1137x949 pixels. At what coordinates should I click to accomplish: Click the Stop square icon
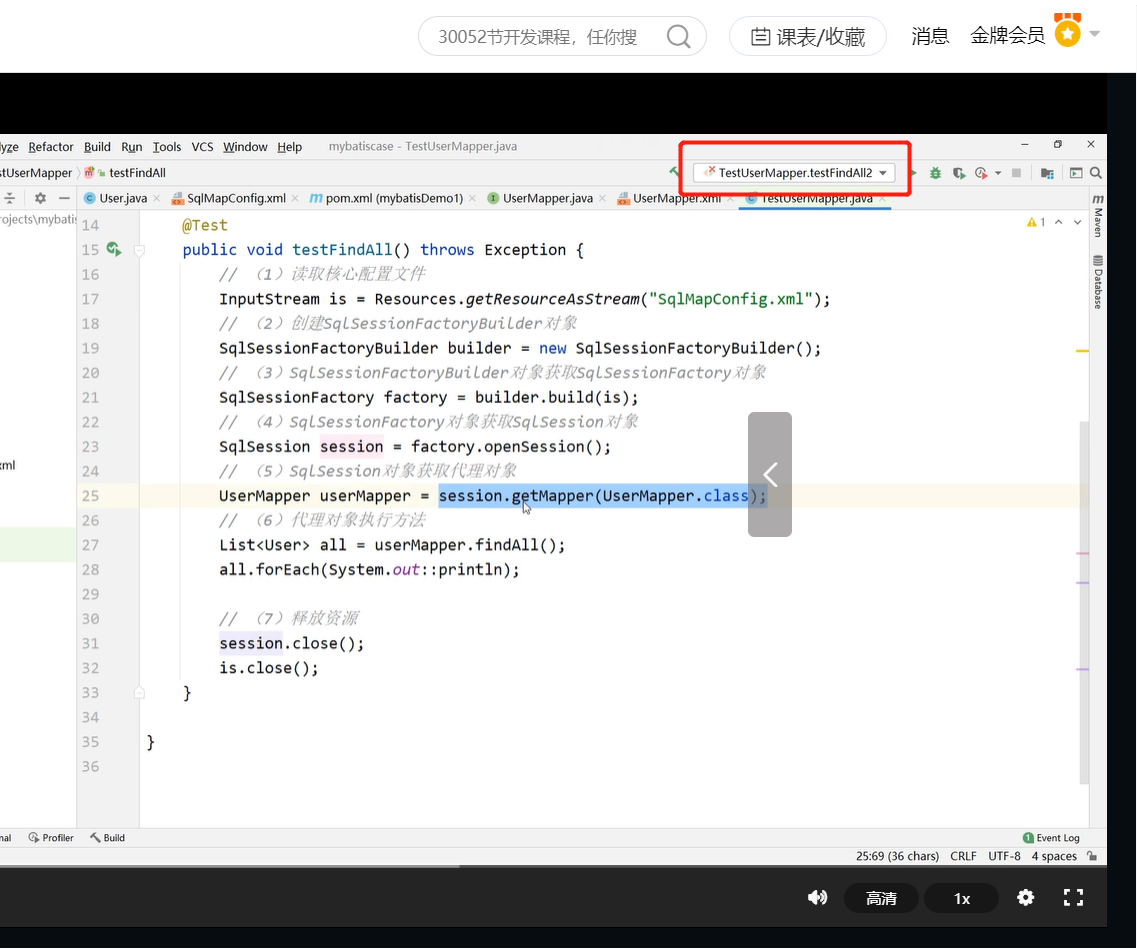1017,173
